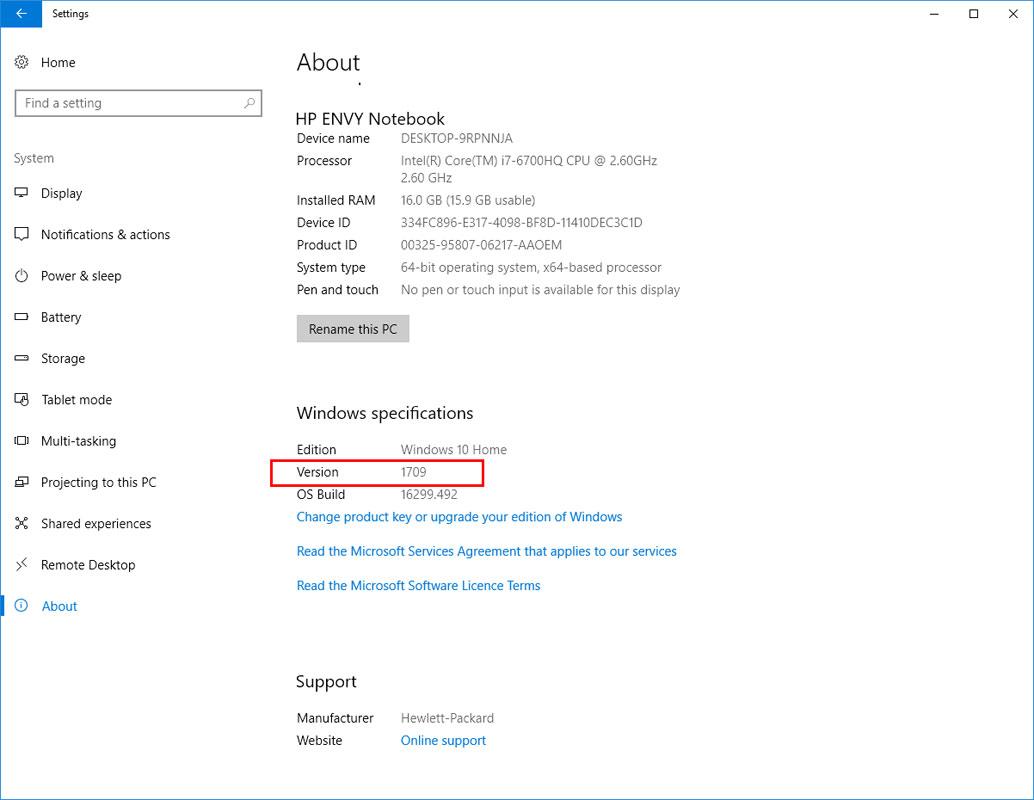
Task: Maximize the Settings window
Action: click(x=973, y=14)
